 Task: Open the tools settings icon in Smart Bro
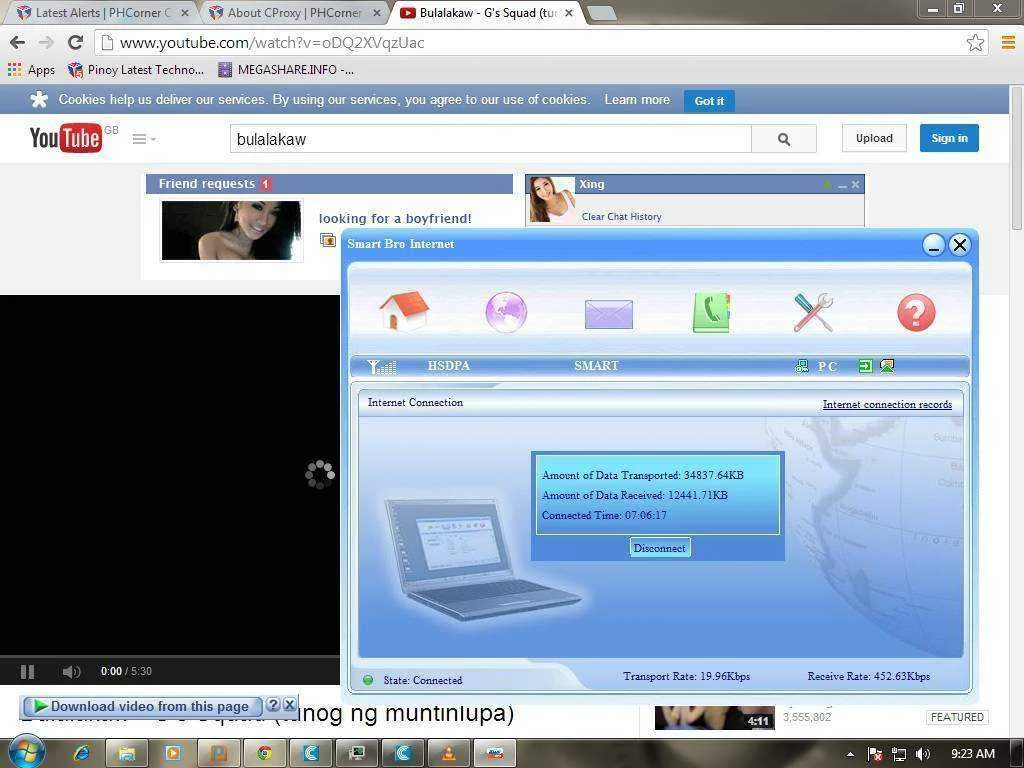[813, 312]
